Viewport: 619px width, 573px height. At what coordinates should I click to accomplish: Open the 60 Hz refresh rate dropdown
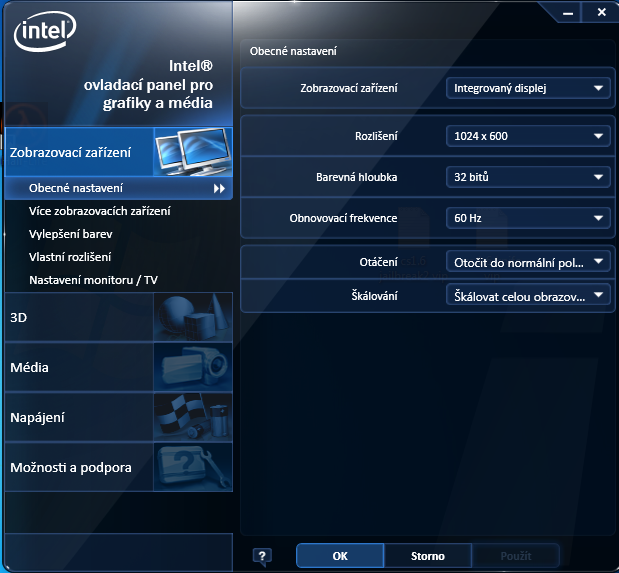528,218
